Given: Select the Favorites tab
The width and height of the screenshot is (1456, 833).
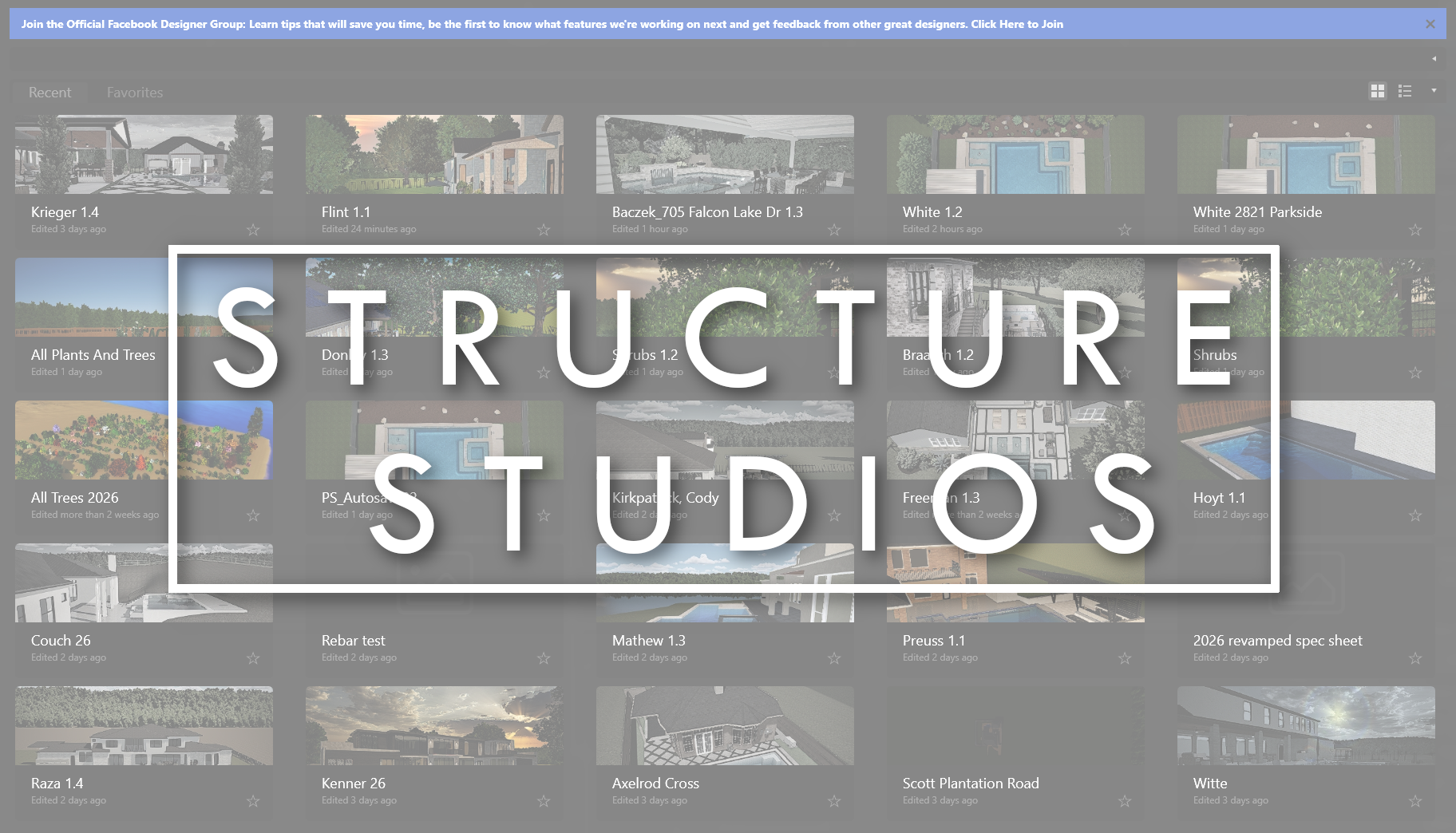Looking at the screenshot, I should coord(135,93).
